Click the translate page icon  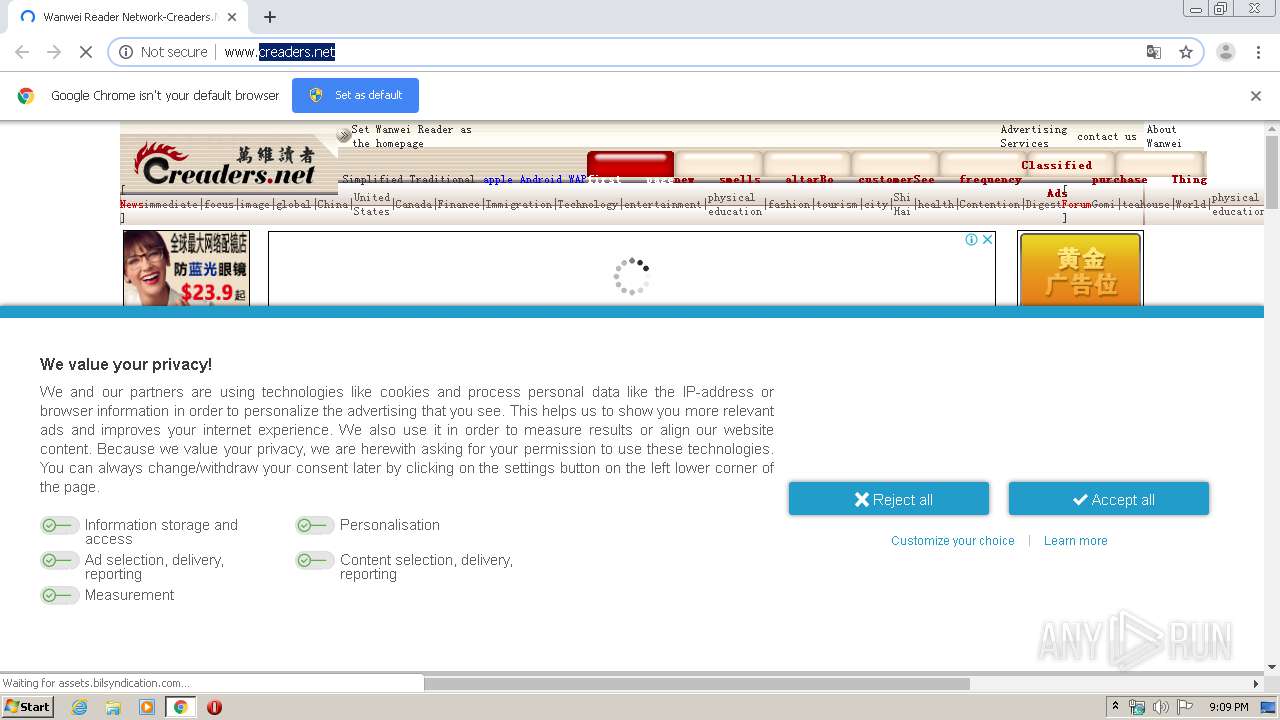pos(1154,52)
